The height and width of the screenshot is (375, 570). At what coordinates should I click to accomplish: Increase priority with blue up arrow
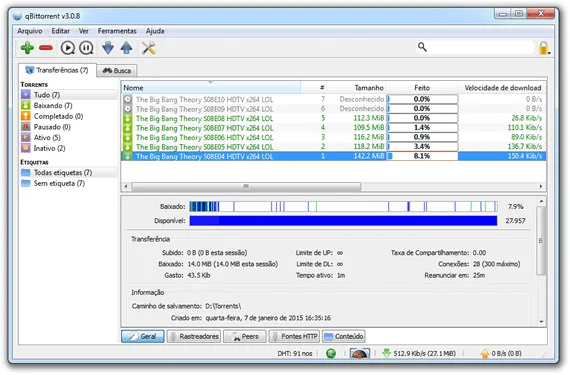pyautogui.click(x=127, y=48)
